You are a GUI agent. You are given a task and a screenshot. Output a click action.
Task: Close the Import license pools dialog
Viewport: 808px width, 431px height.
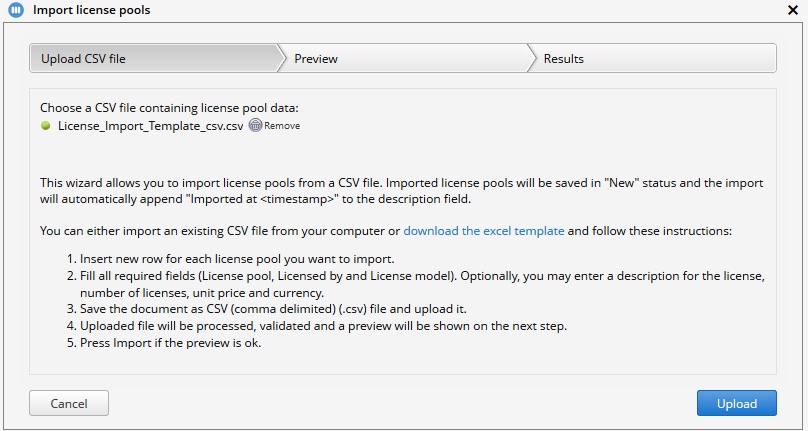click(793, 10)
